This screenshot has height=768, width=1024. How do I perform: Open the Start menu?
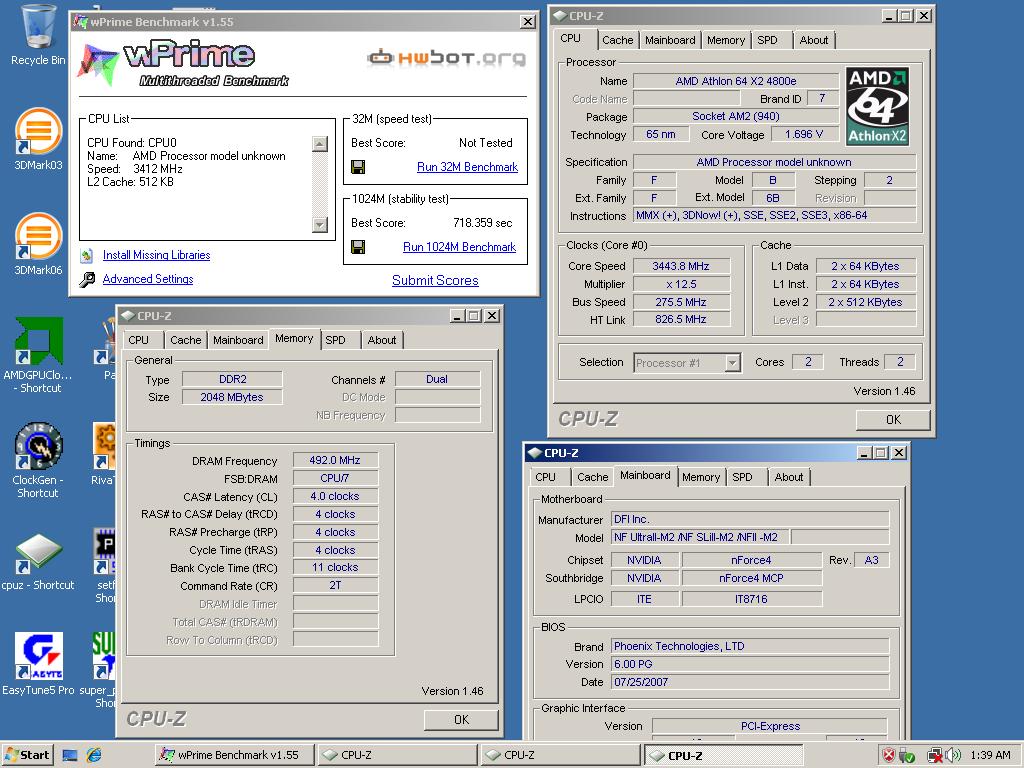click(x=27, y=755)
